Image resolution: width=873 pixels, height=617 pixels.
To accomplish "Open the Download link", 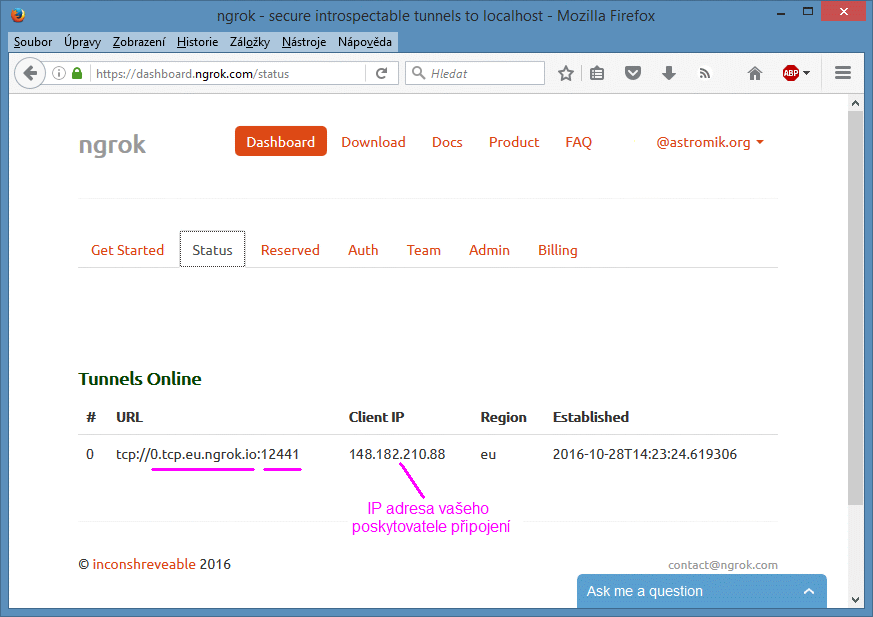I will click(x=373, y=142).
